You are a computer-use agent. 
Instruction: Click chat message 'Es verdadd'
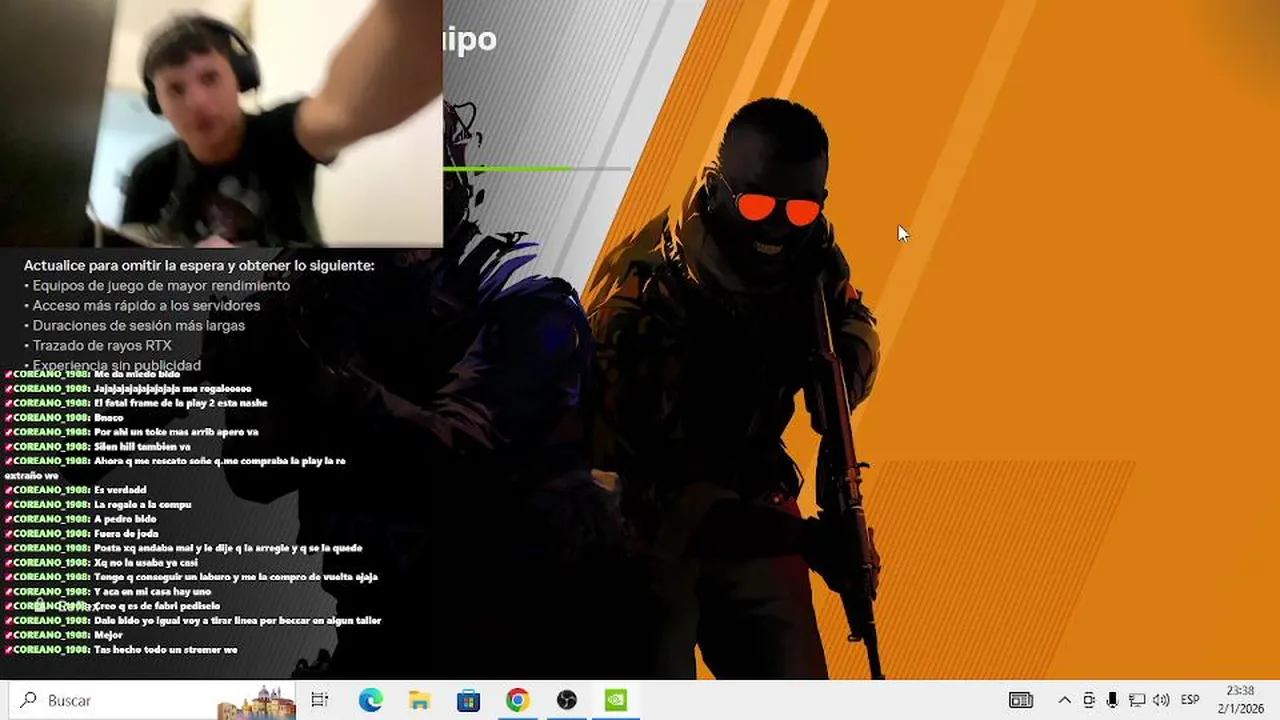pos(120,490)
